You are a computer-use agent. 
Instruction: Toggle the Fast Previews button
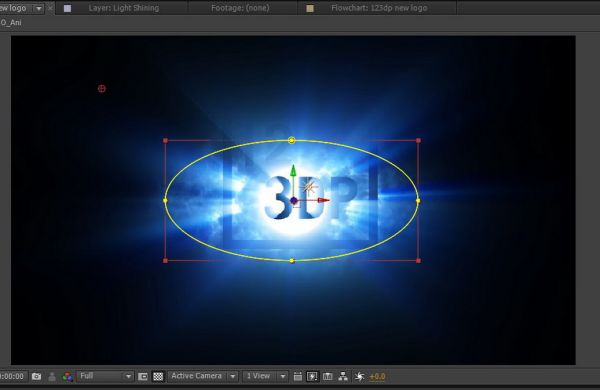pos(312,377)
